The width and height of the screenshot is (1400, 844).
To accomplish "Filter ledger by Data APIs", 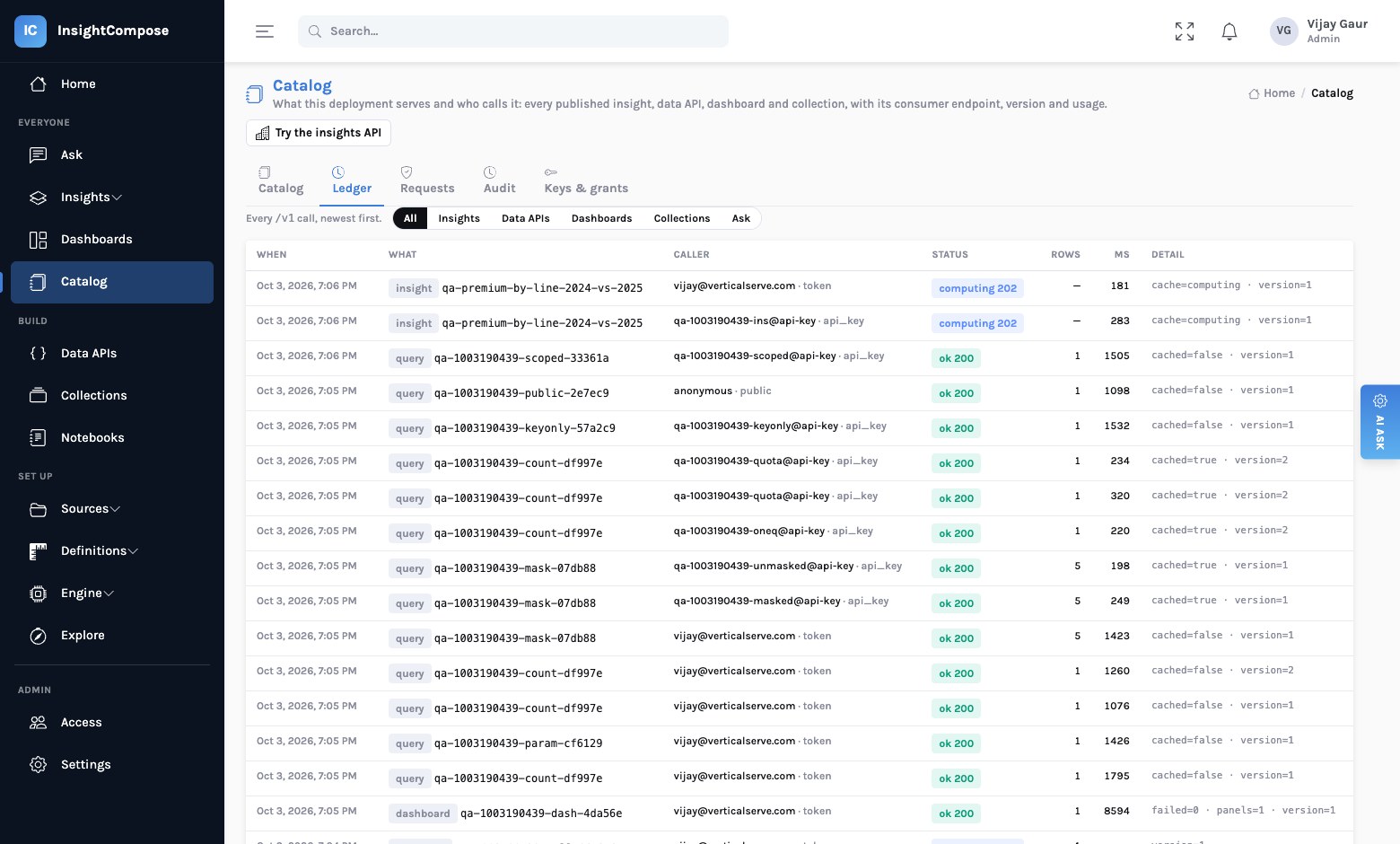I will click(x=525, y=218).
